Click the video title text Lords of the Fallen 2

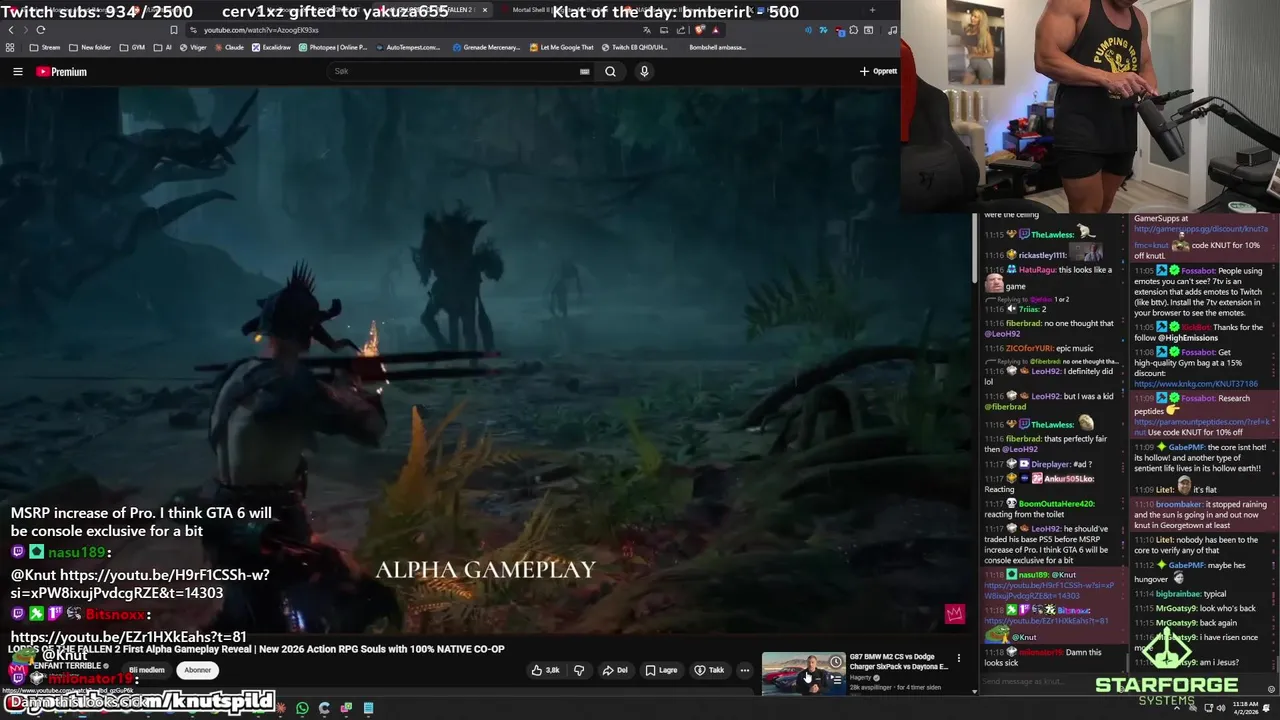click(x=256, y=649)
